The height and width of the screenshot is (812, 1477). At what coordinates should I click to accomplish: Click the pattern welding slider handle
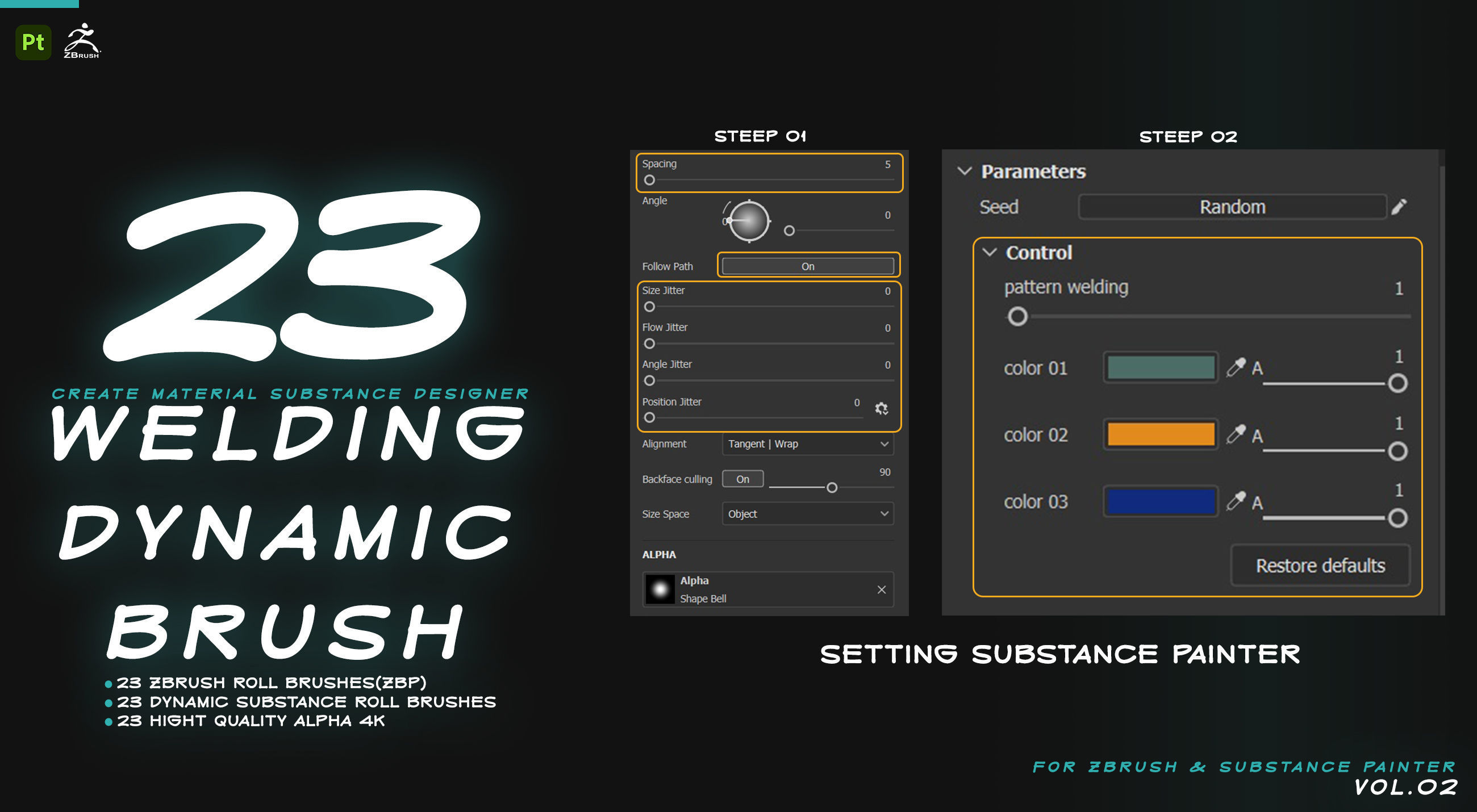pos(1017,316)
